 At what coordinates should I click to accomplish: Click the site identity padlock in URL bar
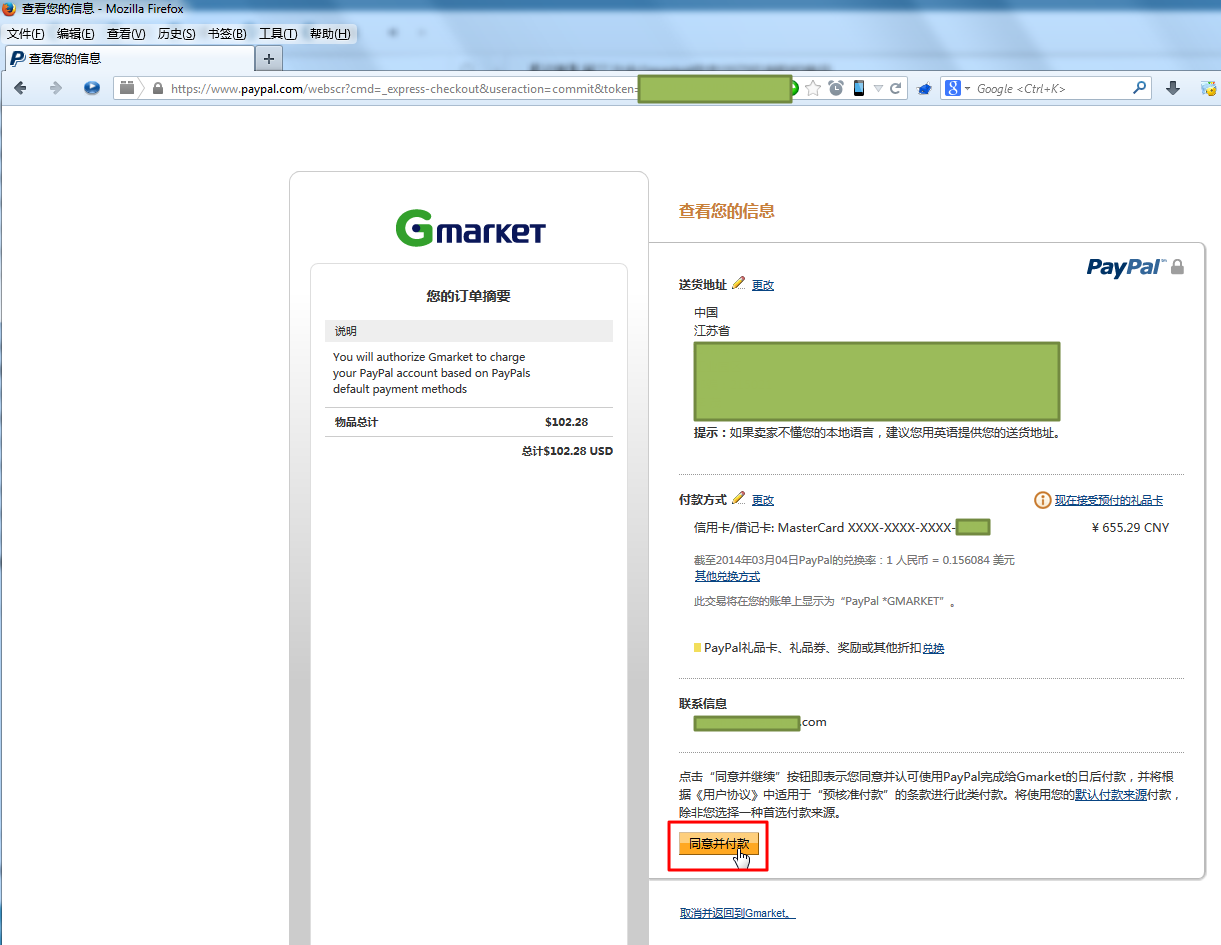pos(157,88)
